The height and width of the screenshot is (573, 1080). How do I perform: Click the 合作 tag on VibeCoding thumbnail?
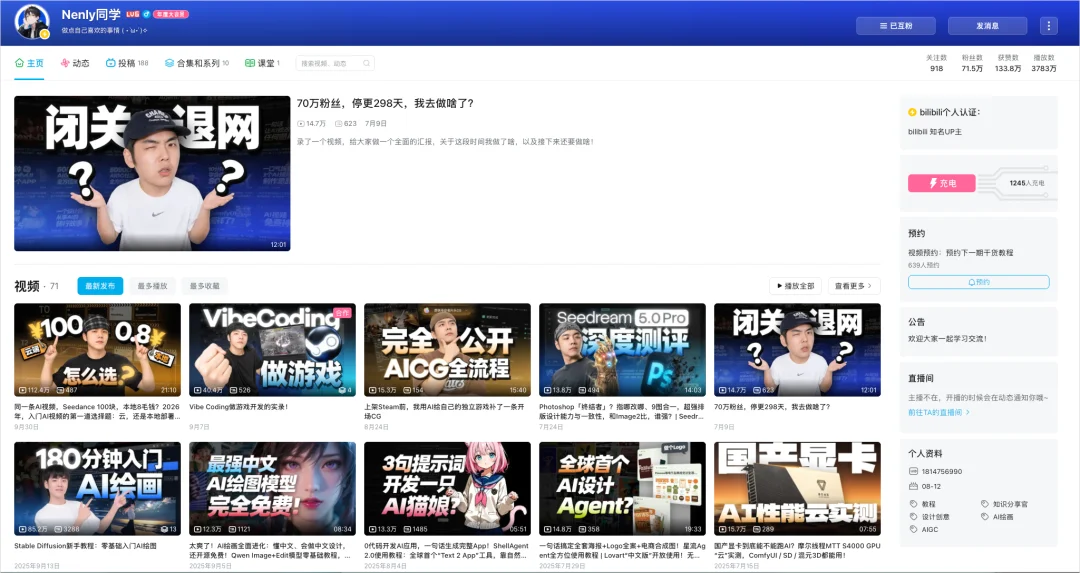click(x=342, y=313)
